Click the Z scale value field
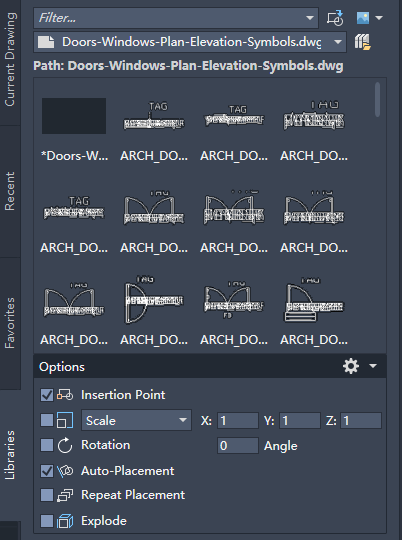 (x=361, y=420)
